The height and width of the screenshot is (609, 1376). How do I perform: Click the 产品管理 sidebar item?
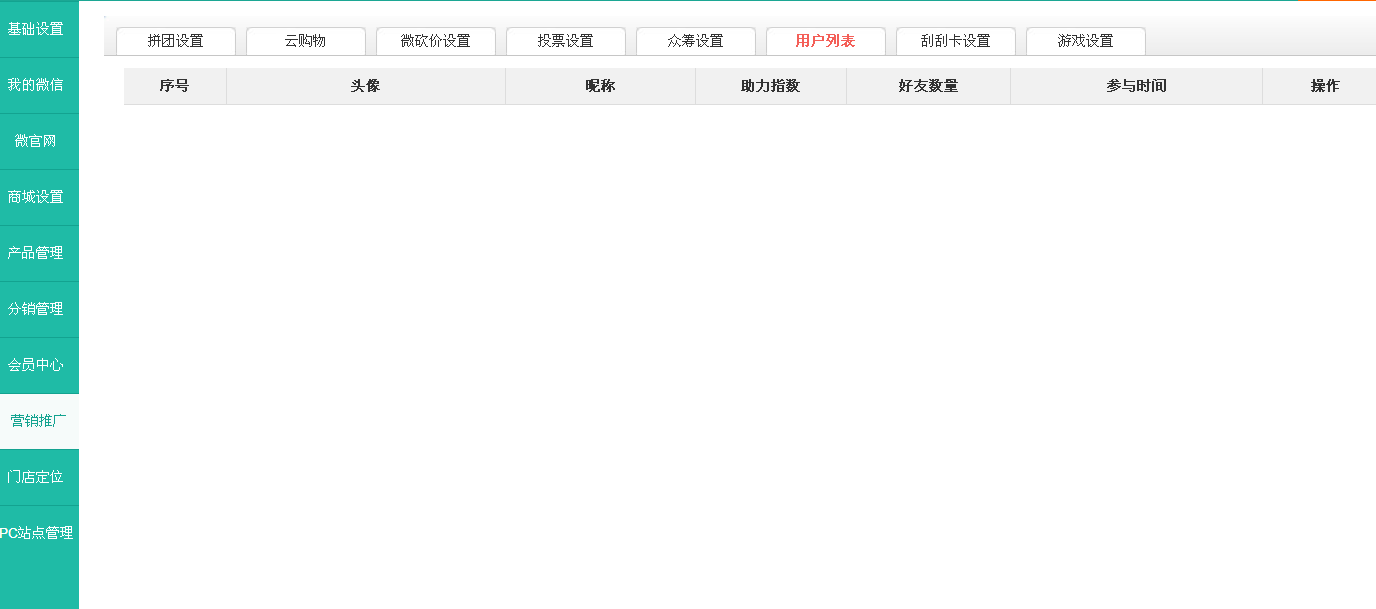(36, 253)
